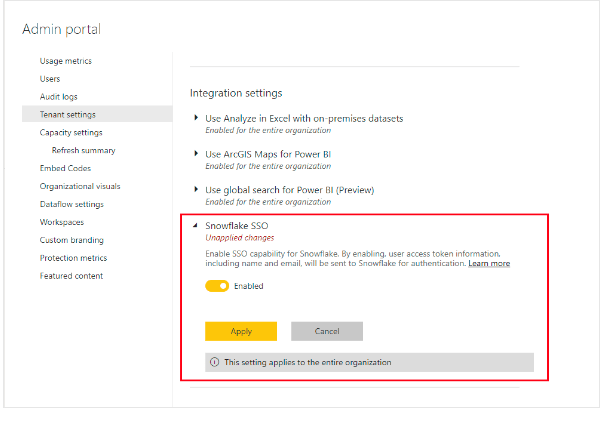
Task: Click 'Use global search for Power BI (Preview)' title
Action: pyautogui.click(x=290, y=190)
